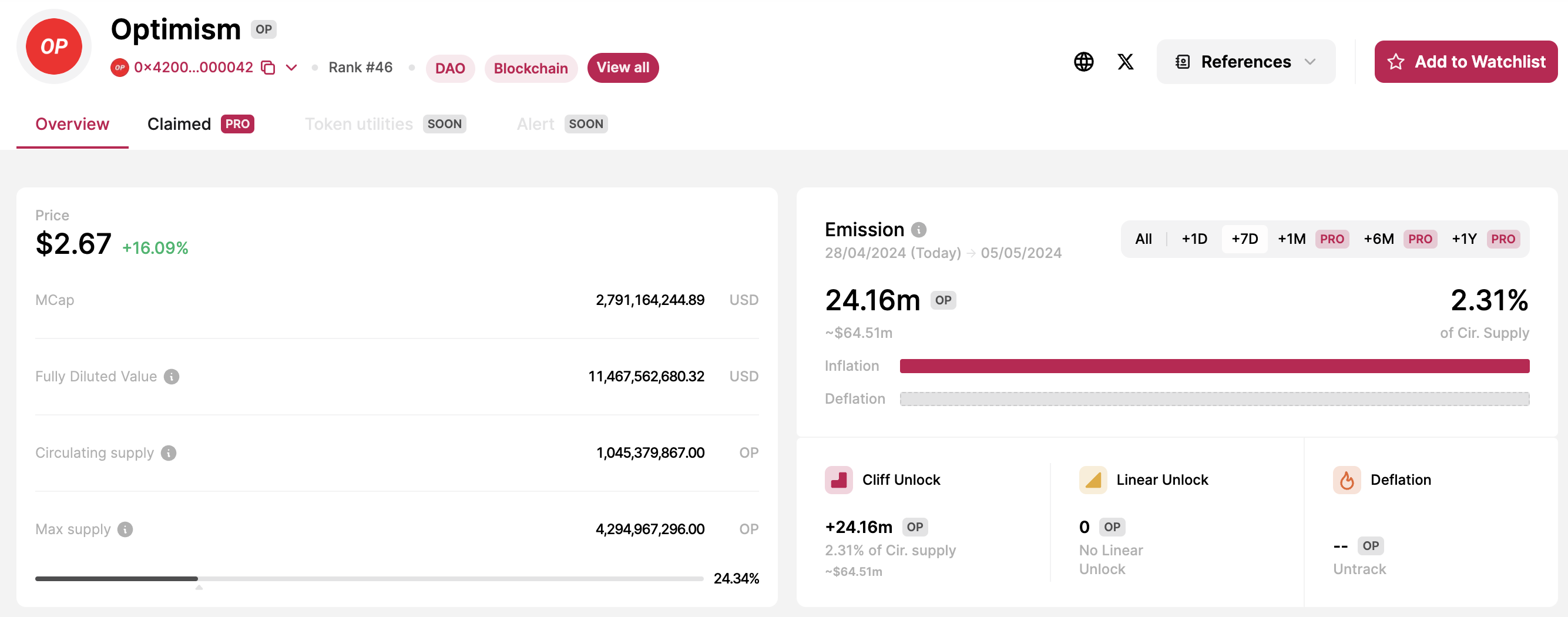
Task: Select the Blockchain tag
Action: click(x=530, y=68)
